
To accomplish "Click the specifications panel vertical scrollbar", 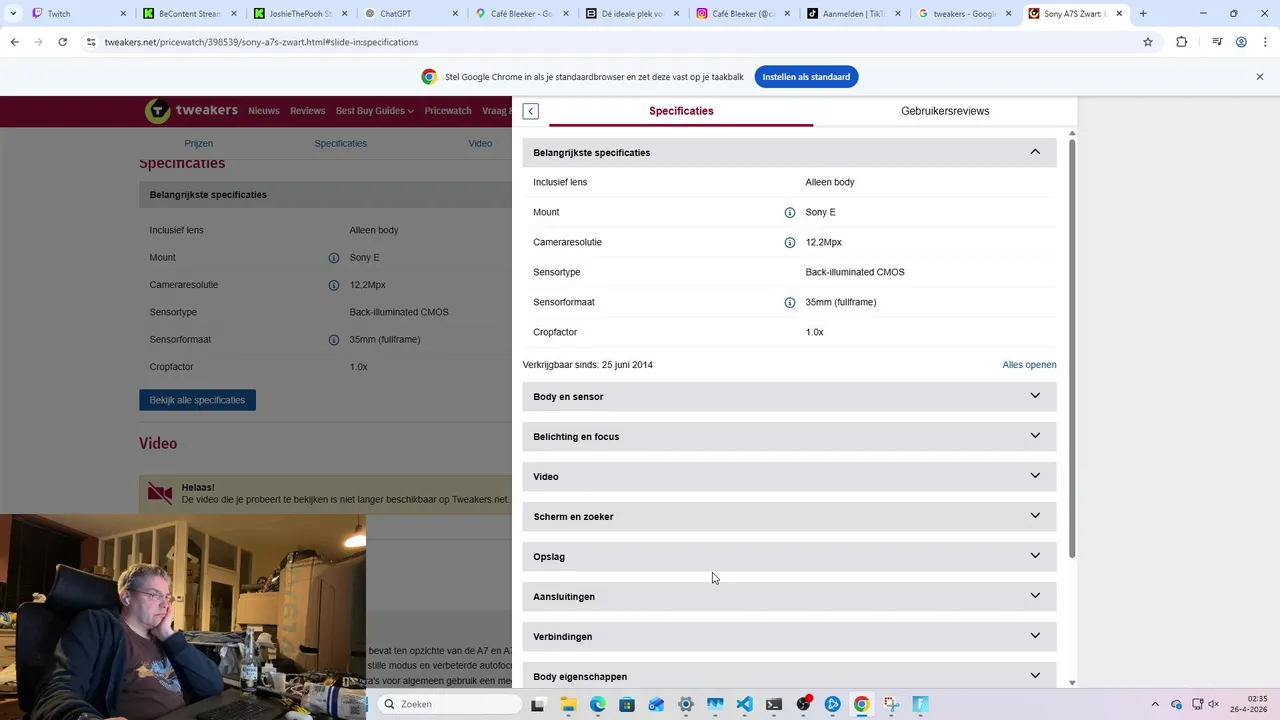I will point(1072,348).
